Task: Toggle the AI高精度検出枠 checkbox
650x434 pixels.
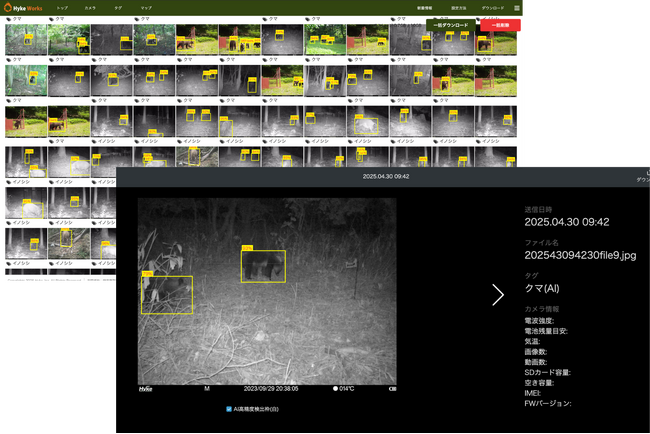Action: [x=229, y=409]
